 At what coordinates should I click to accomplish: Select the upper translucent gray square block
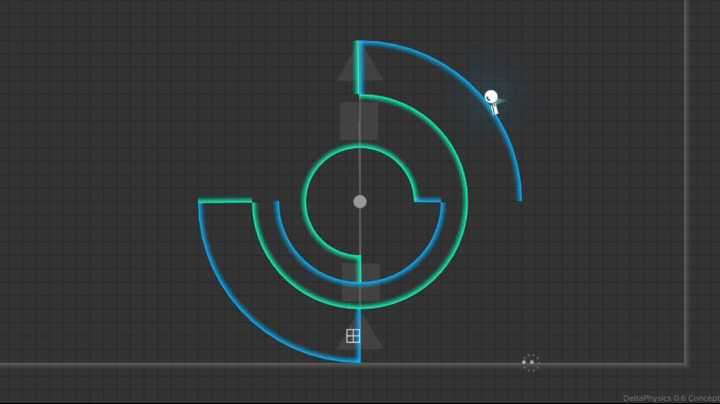[359, 121]
